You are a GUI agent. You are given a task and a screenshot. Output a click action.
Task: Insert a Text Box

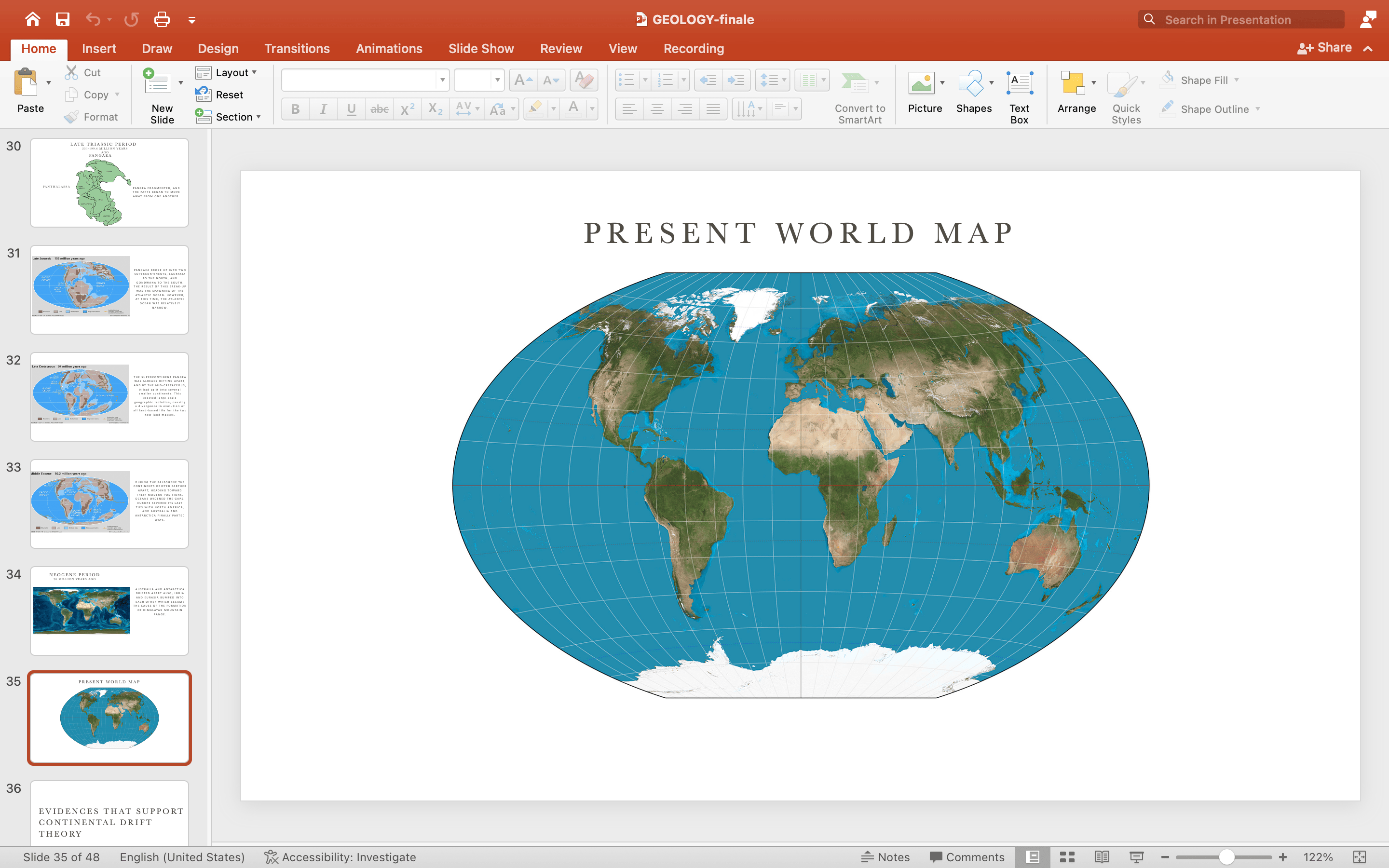(x=1020, y=96)
